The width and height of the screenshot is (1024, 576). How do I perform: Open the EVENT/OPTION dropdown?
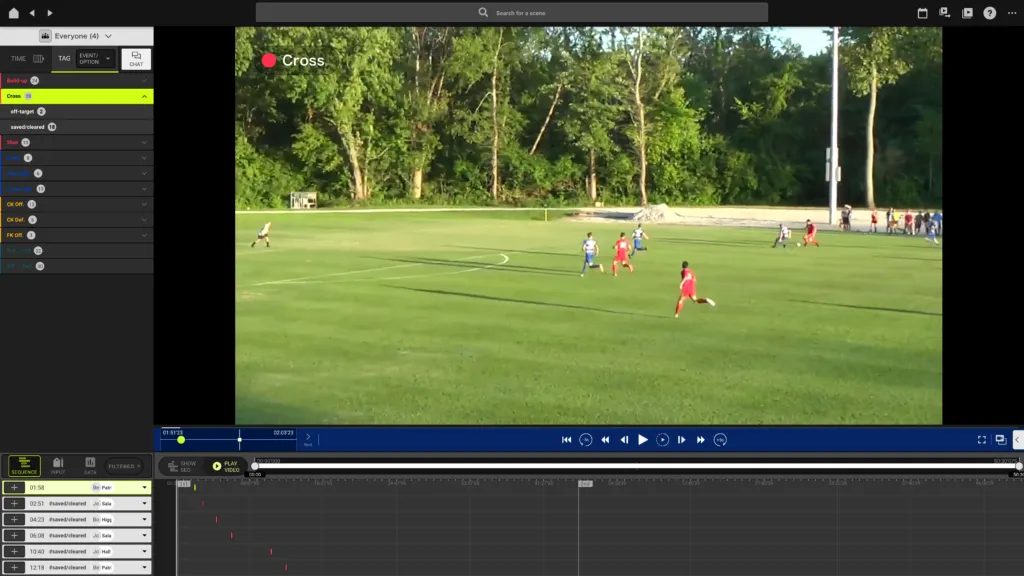tap(95, 59)
